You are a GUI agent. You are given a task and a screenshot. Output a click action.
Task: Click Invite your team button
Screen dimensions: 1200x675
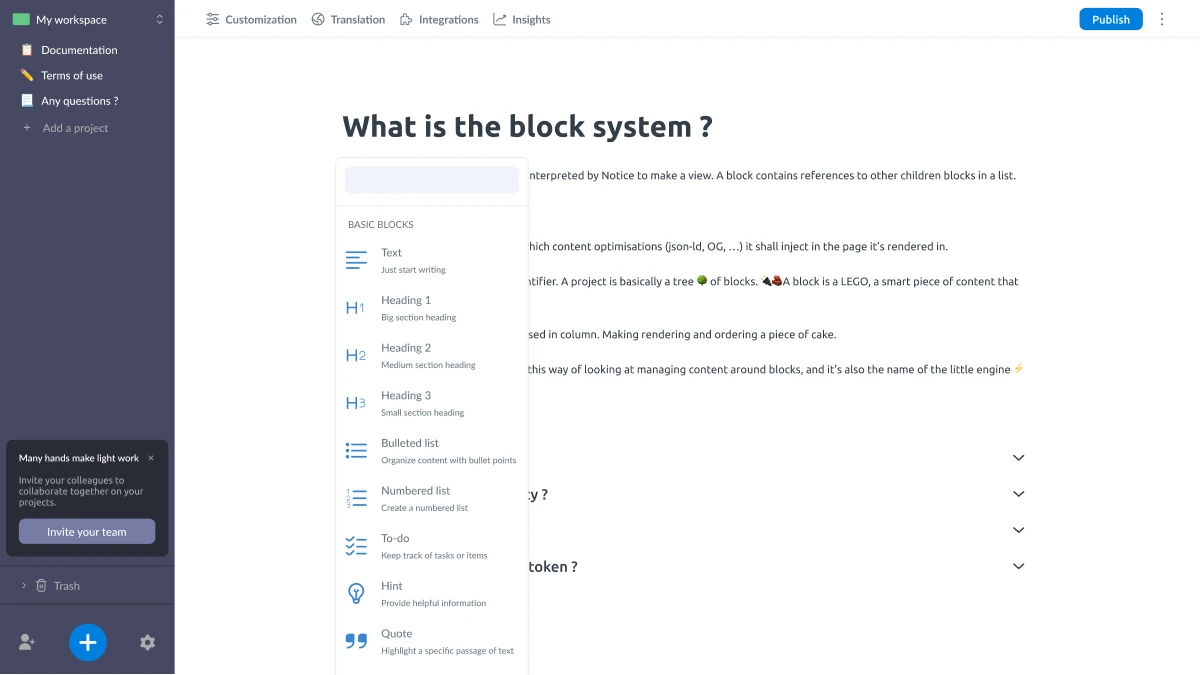click(87, 532)
